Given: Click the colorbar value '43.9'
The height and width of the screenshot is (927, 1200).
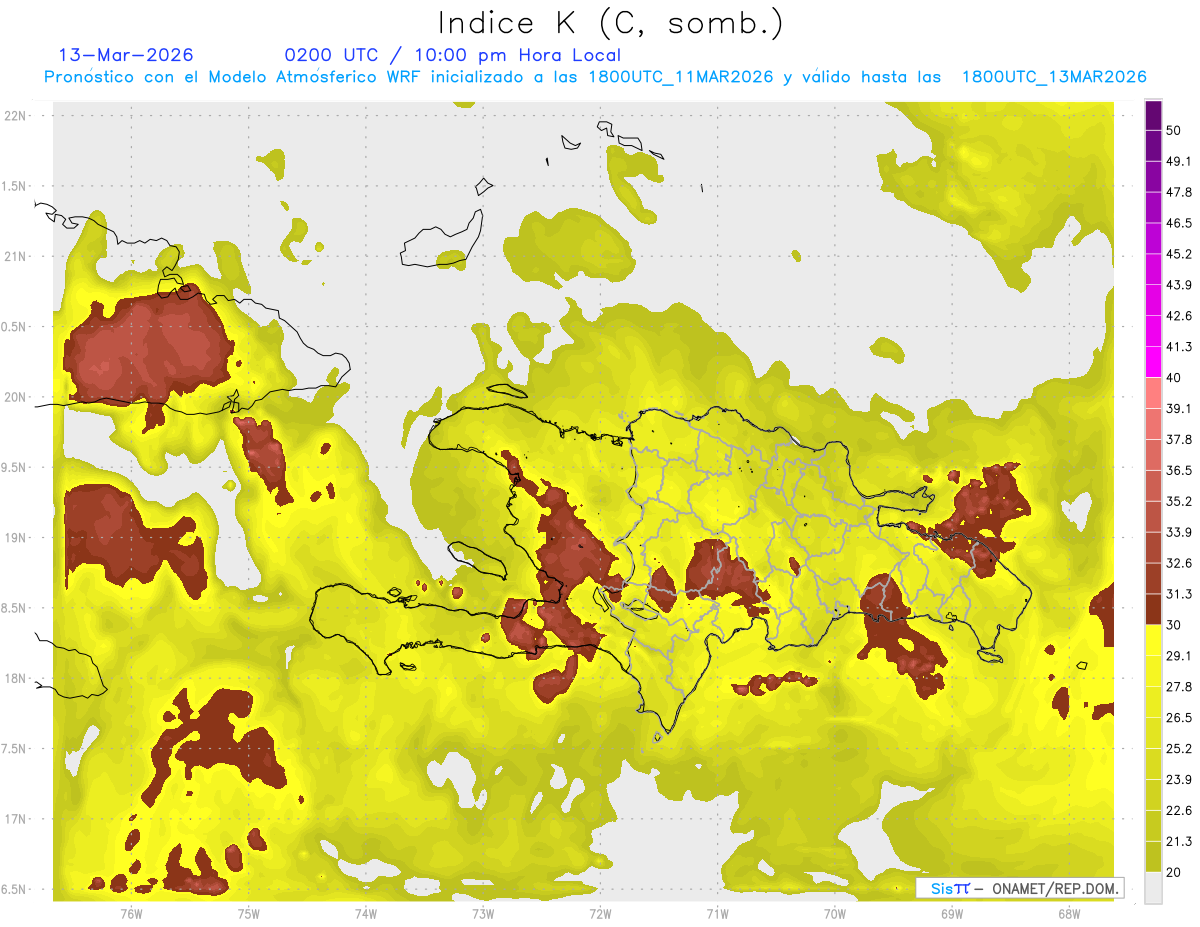Looking at the screenshot, I should [x=1179, y=285].
